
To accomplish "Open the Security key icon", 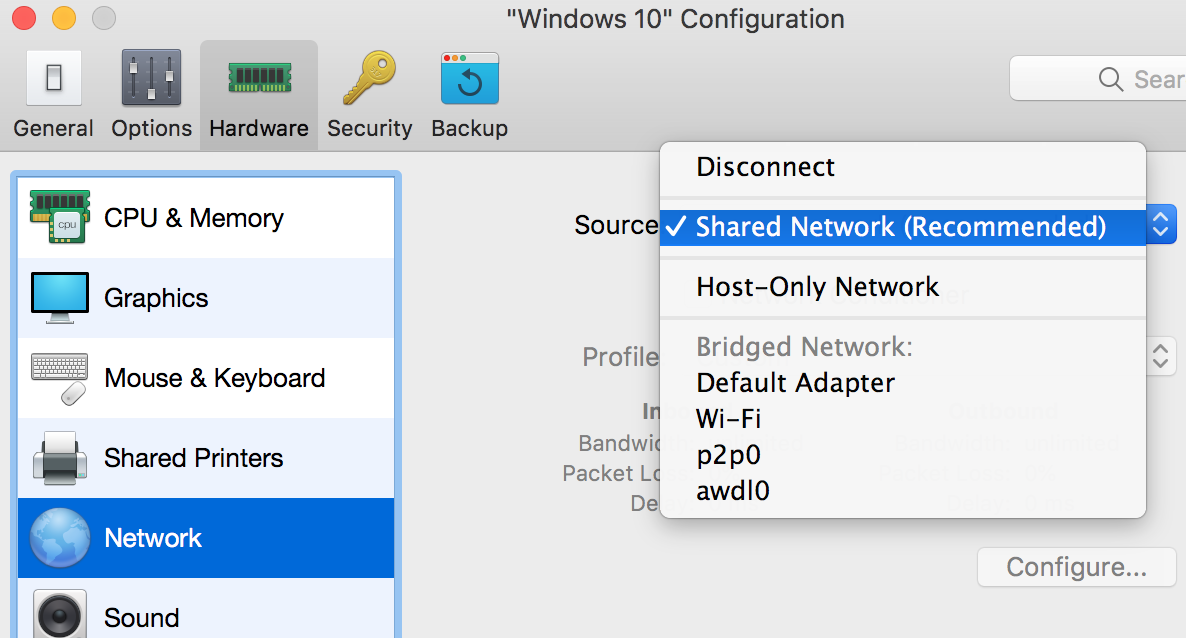I will click(369, 79).
